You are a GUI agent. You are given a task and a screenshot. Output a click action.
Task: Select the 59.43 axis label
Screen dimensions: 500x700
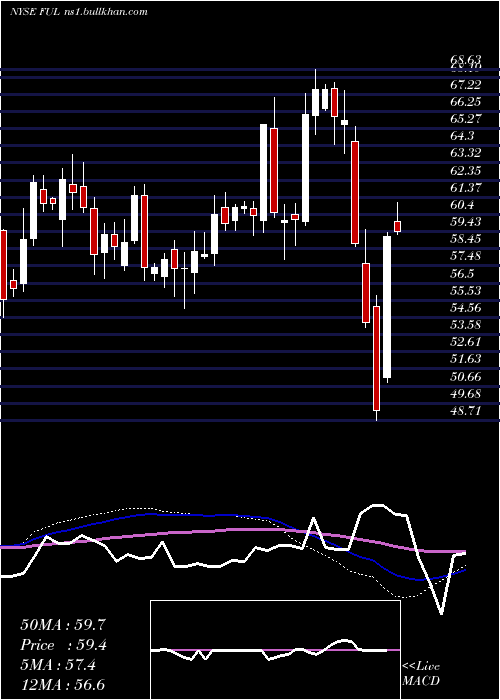coord(465,222)
